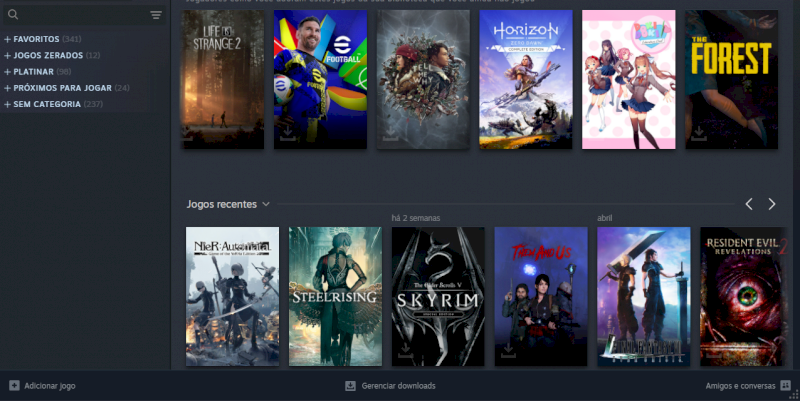Viewport: 800px width, 401px height.
Task: Click the search magnifier icon
Action: (x=13, y=15)
